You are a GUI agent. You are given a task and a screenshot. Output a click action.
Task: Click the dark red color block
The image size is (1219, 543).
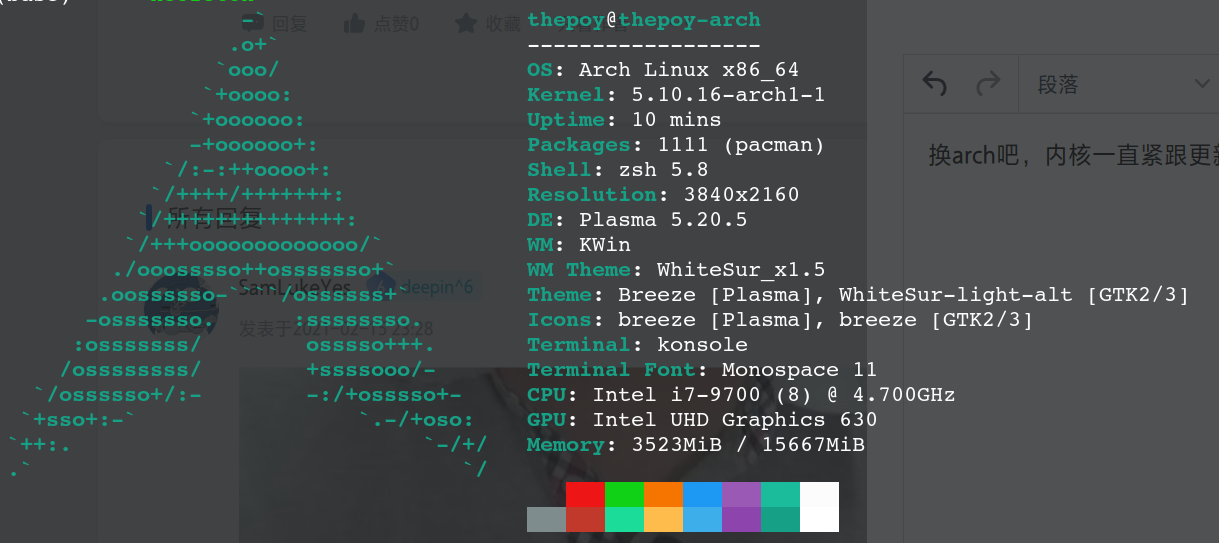(x=585, y=519)
